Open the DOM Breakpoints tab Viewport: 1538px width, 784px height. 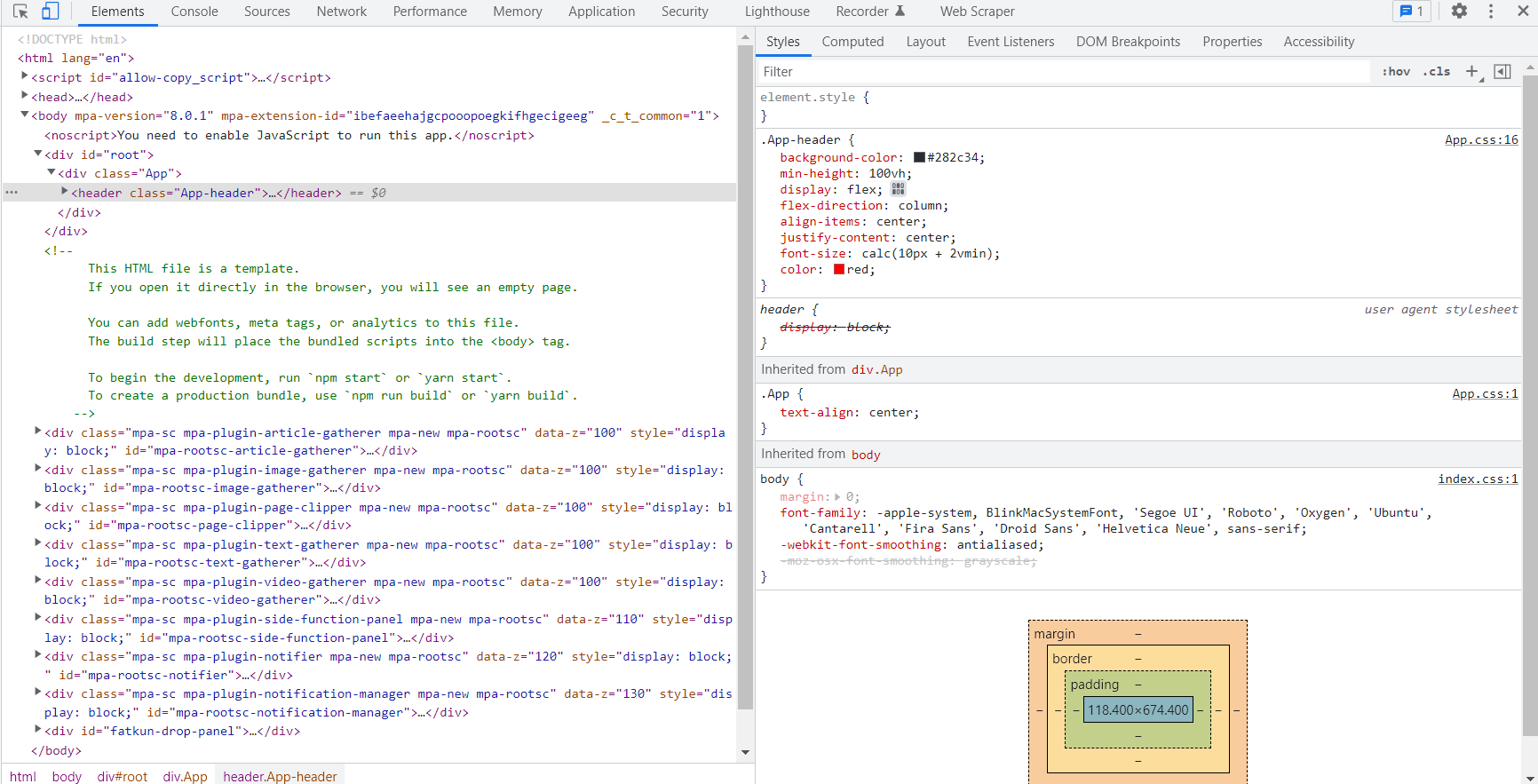click(1128, 42)
